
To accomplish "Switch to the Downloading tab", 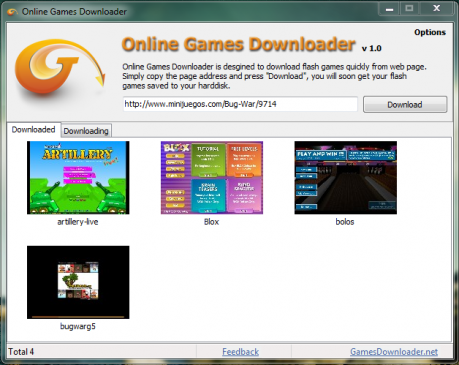I will click(86, 131).
